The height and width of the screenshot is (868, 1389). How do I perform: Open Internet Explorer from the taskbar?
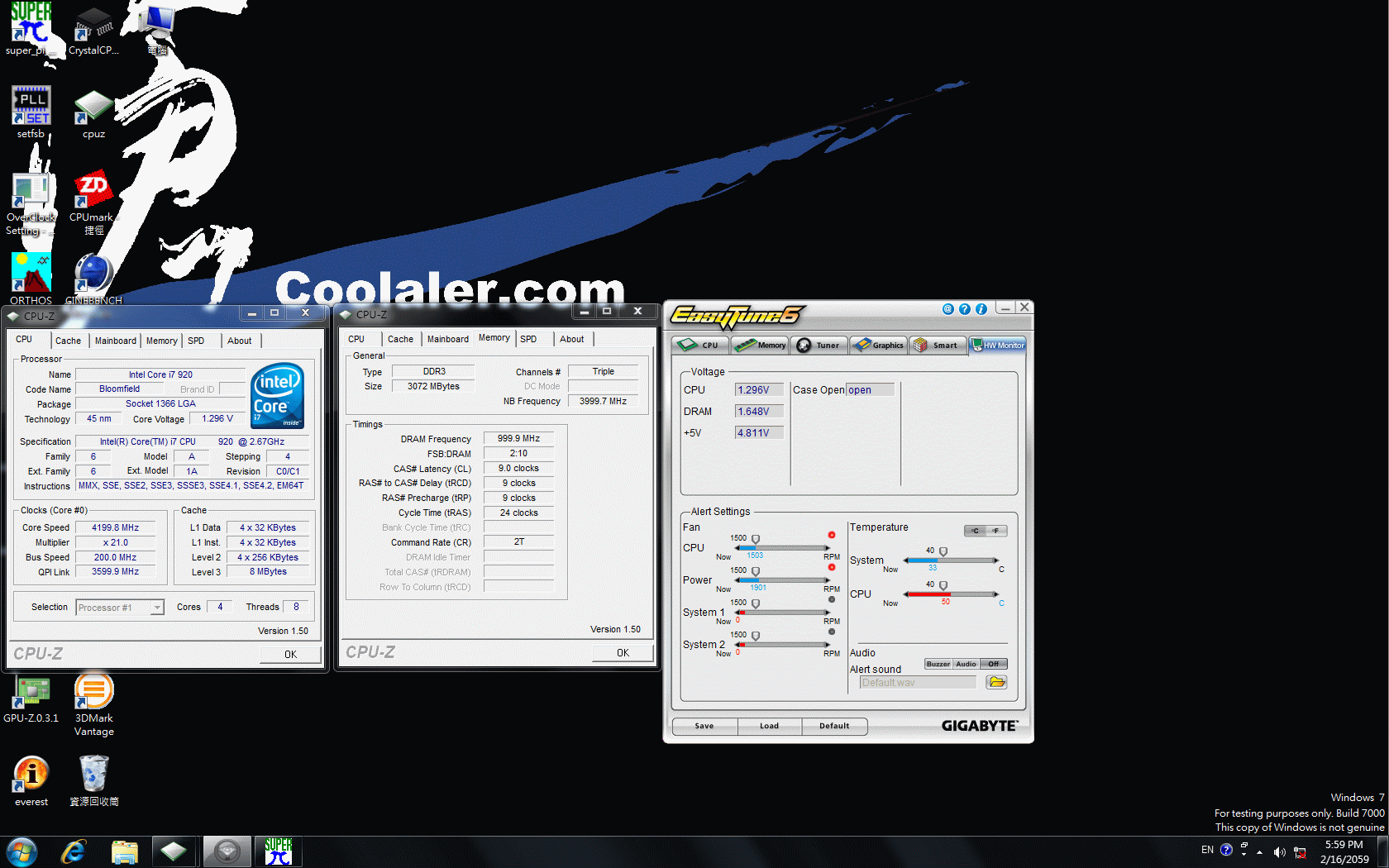pos(74,851)
